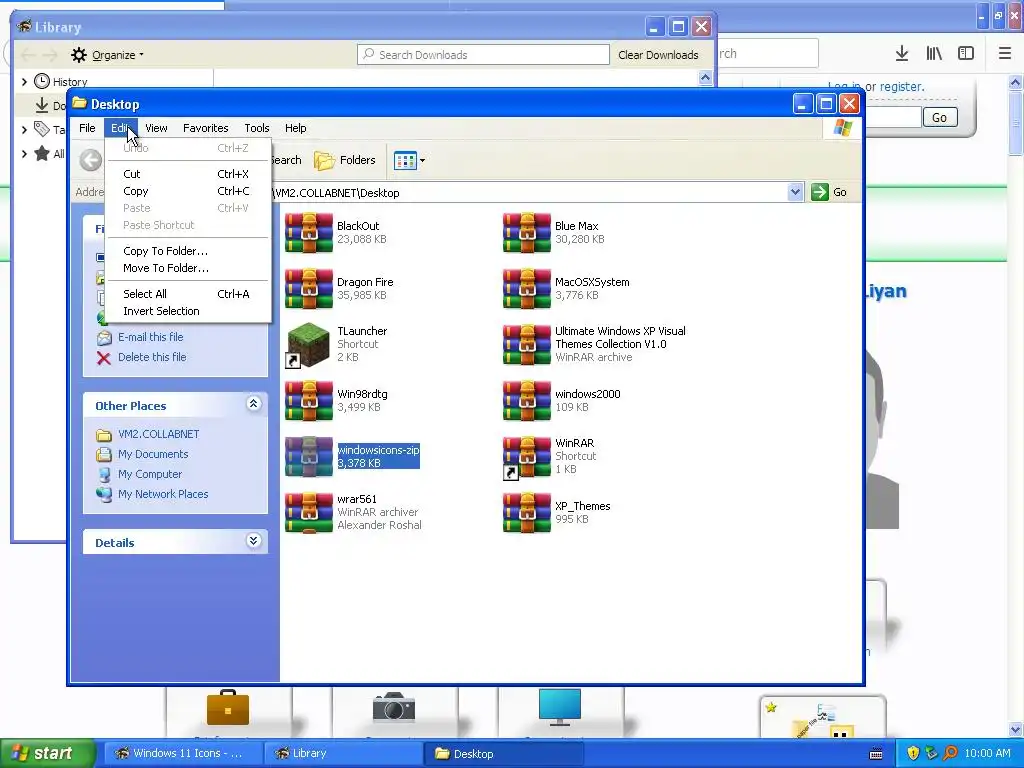Click the E-mail this file link

(150, 337)
